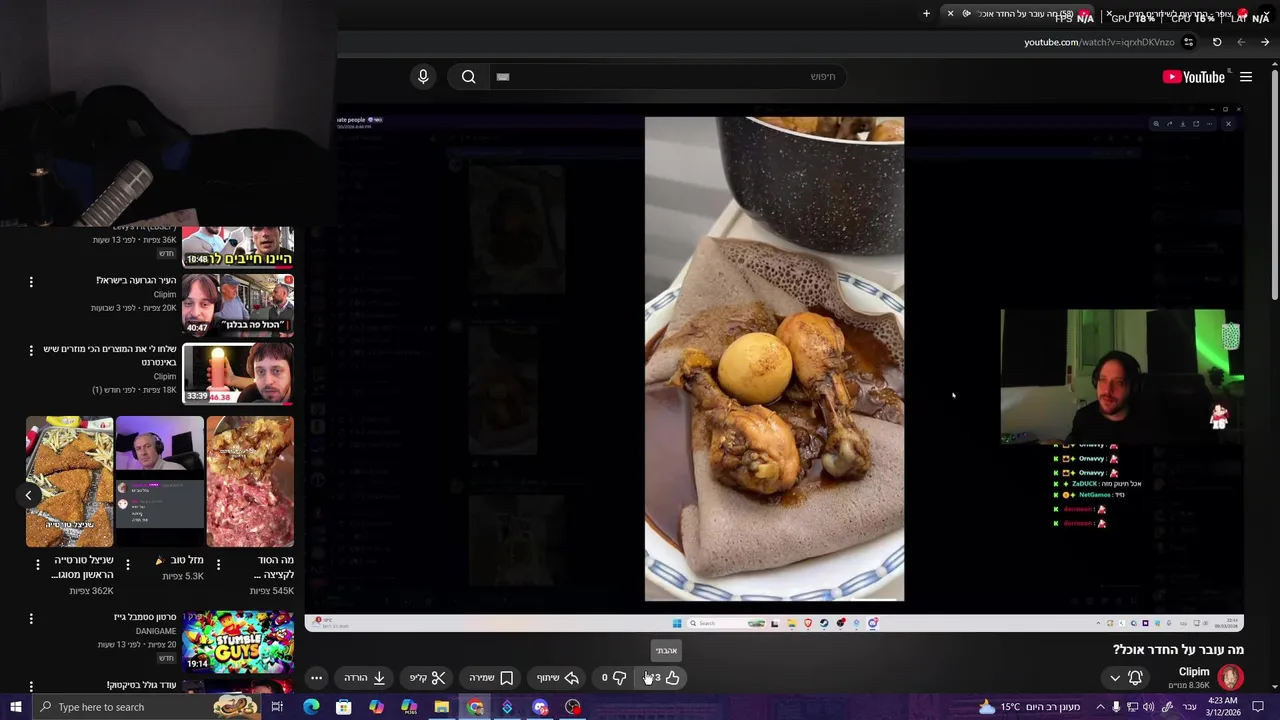Open the weather 15°C widget
The height and width of the screenshot is (720, 1280).
point(1029,707)
